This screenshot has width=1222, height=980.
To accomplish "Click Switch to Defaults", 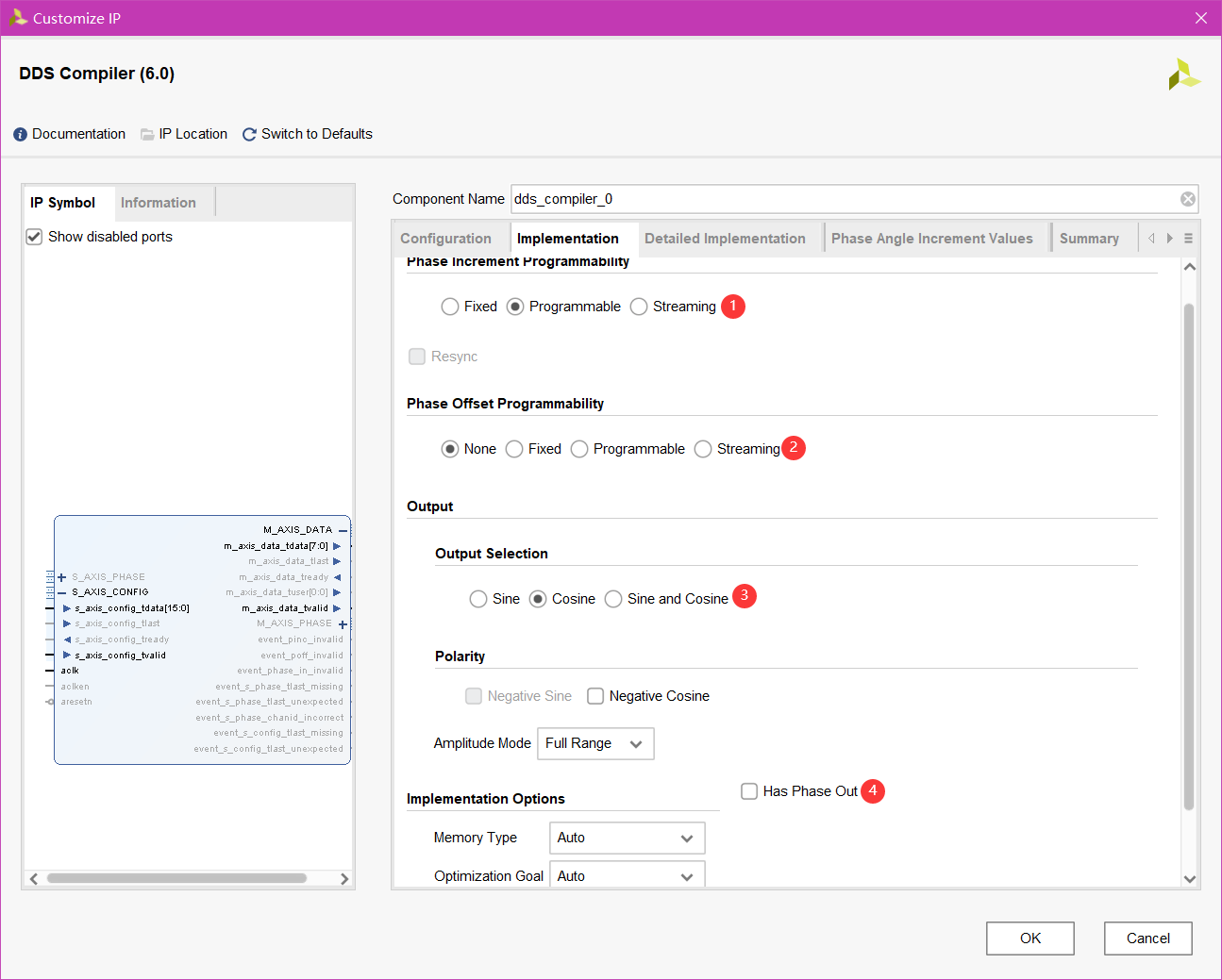I will click(x=308, y=134).
